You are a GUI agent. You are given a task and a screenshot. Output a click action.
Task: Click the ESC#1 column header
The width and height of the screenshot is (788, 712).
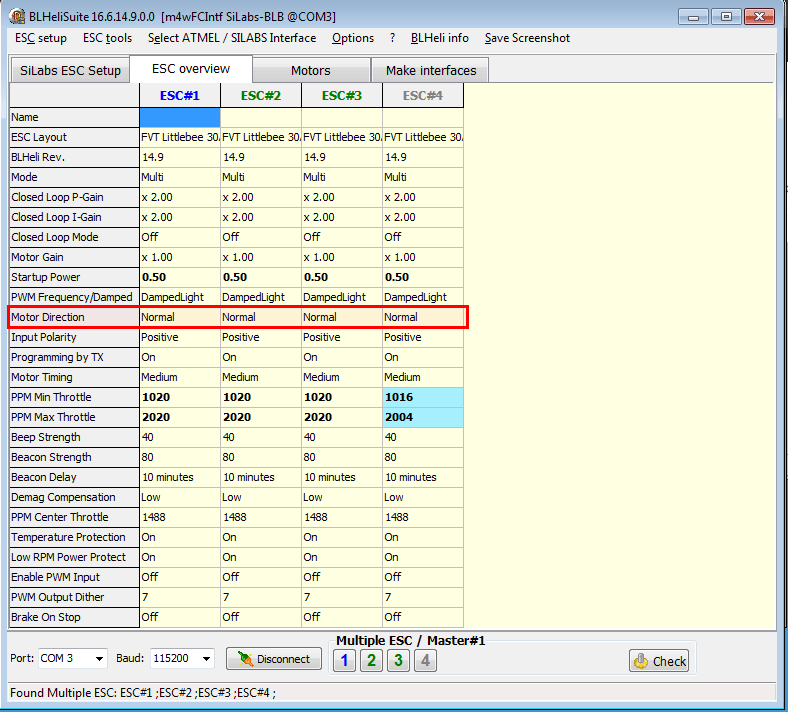179,96
